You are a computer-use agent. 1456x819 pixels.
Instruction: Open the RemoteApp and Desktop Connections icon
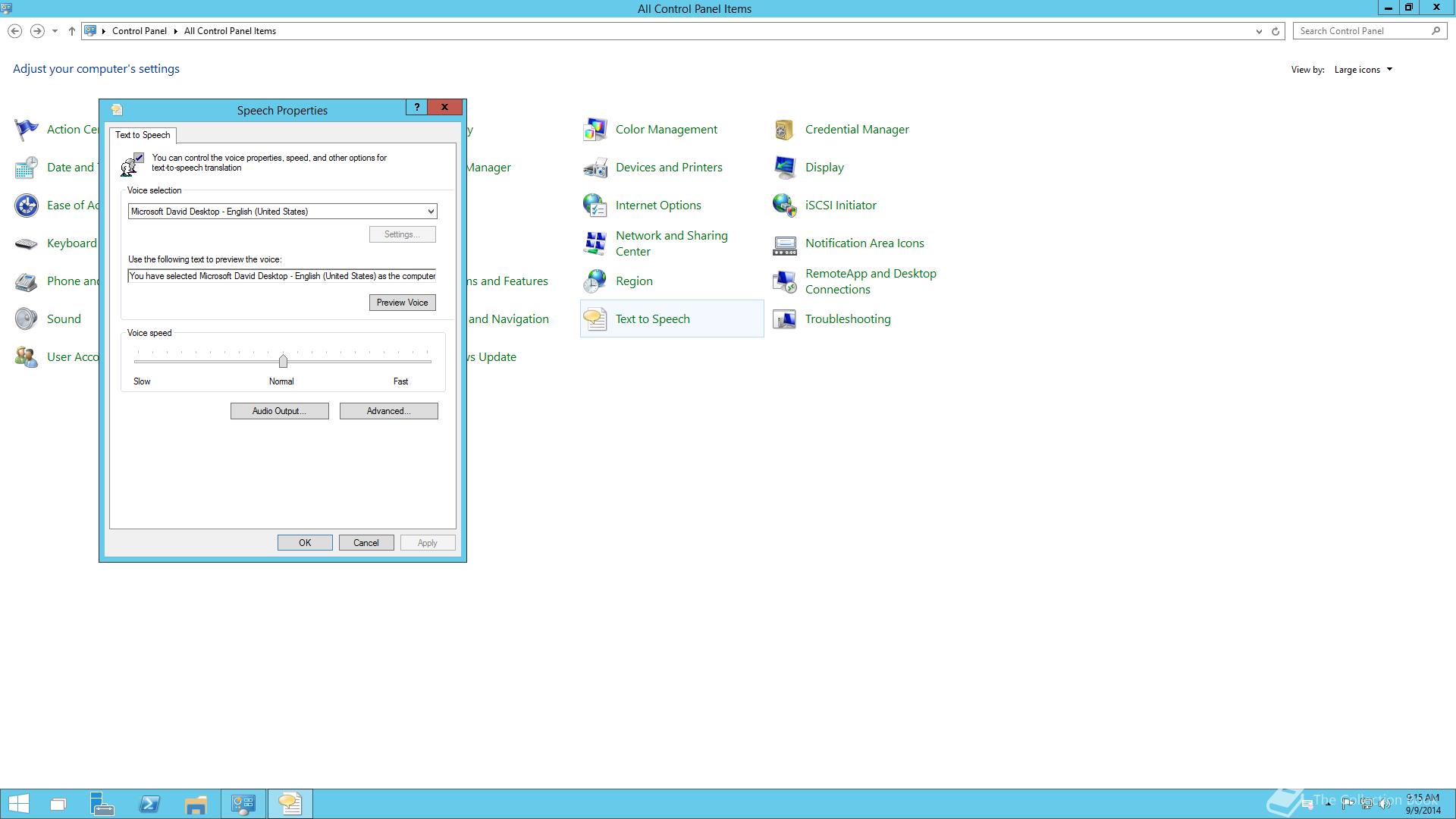tap(785, 281)
